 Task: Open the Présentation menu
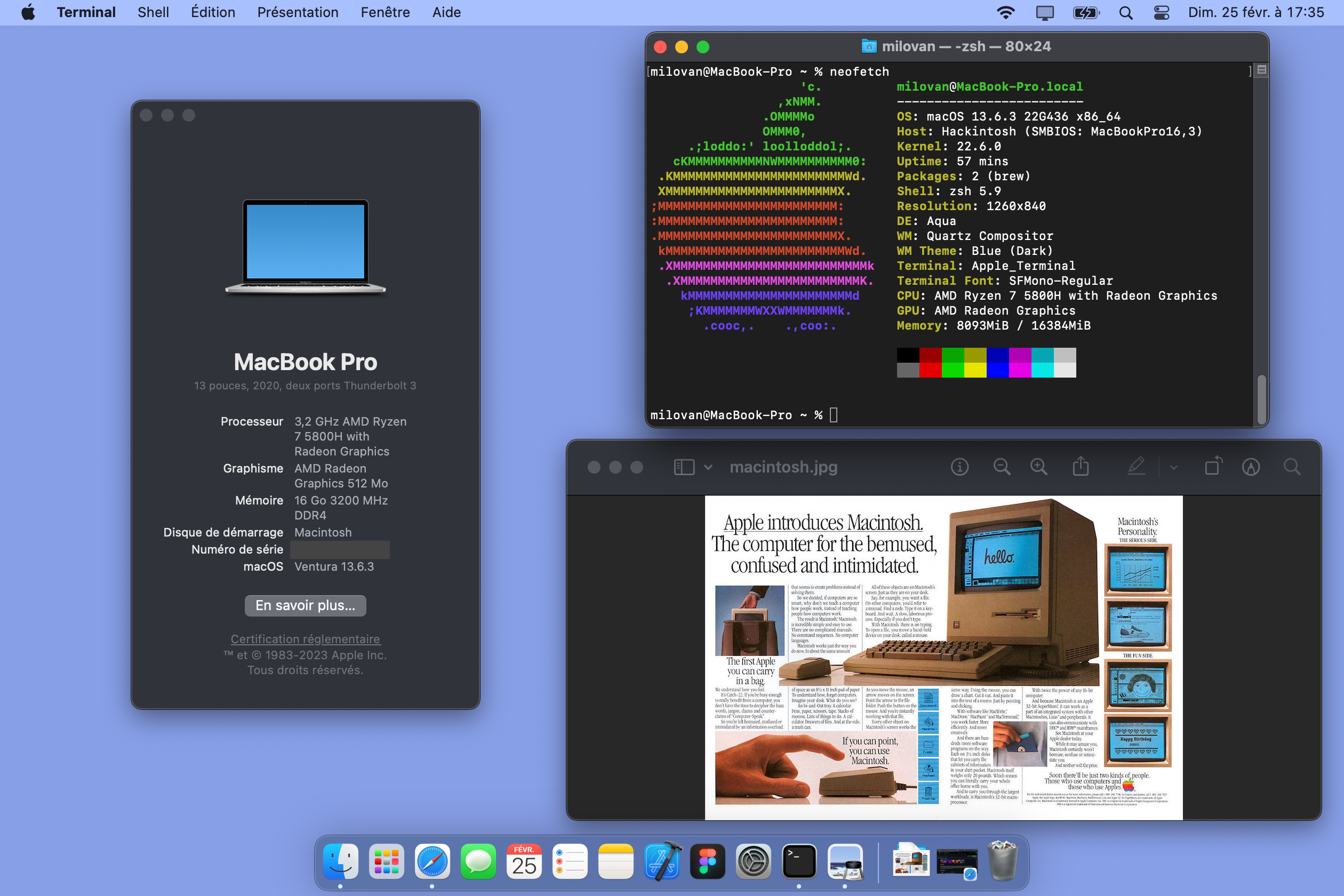click(297, 13)
